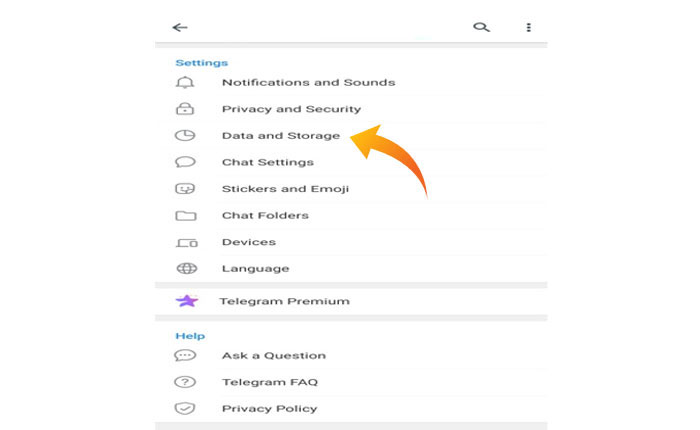Click the bell icon for notifications
Image resolution: width=700 pixels, height=430 pixels.
[x=185, y=83]
